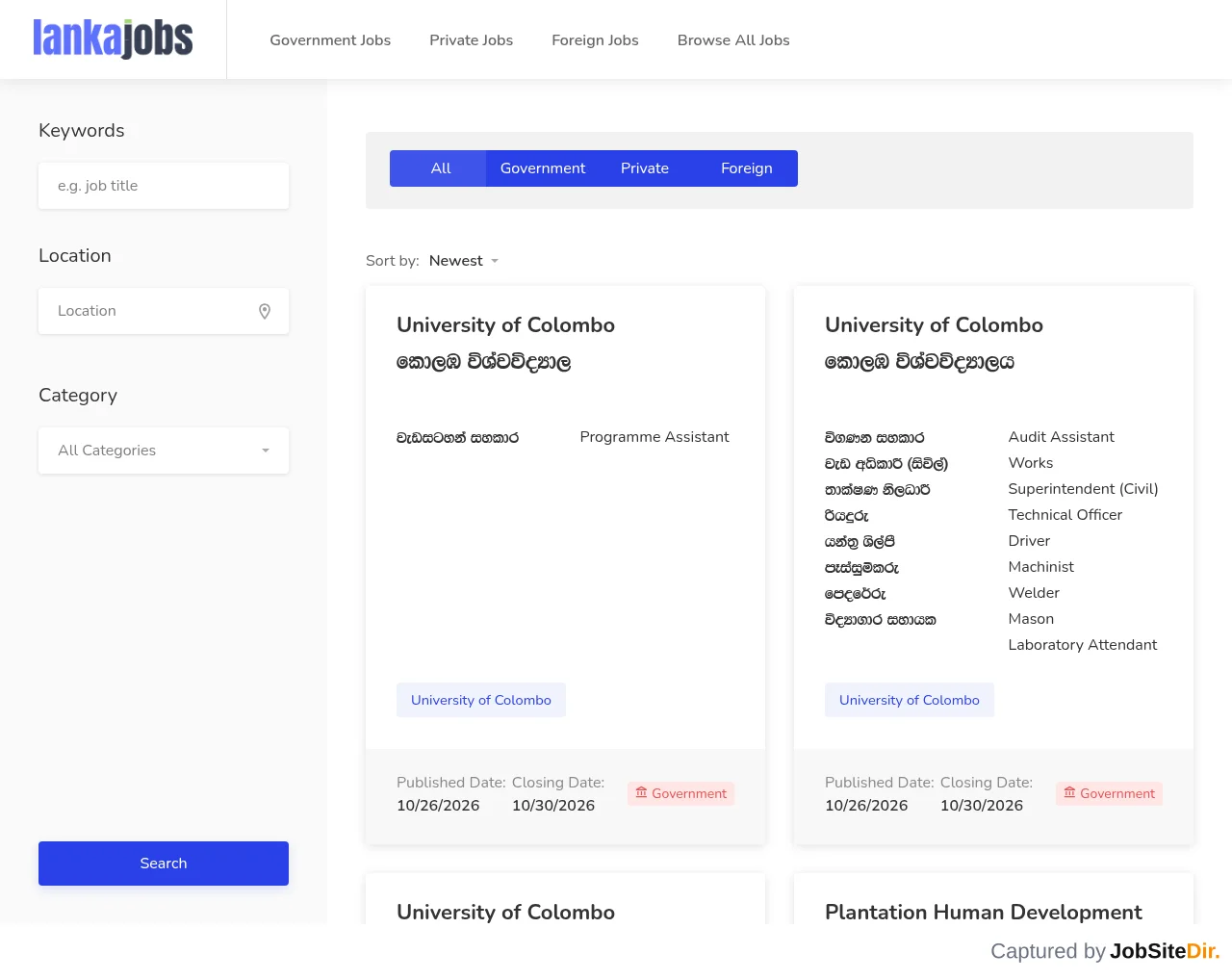The image size is (1232, 980).
Task: Focus the Keywords job title field
Action: click(x=164, y=186)
